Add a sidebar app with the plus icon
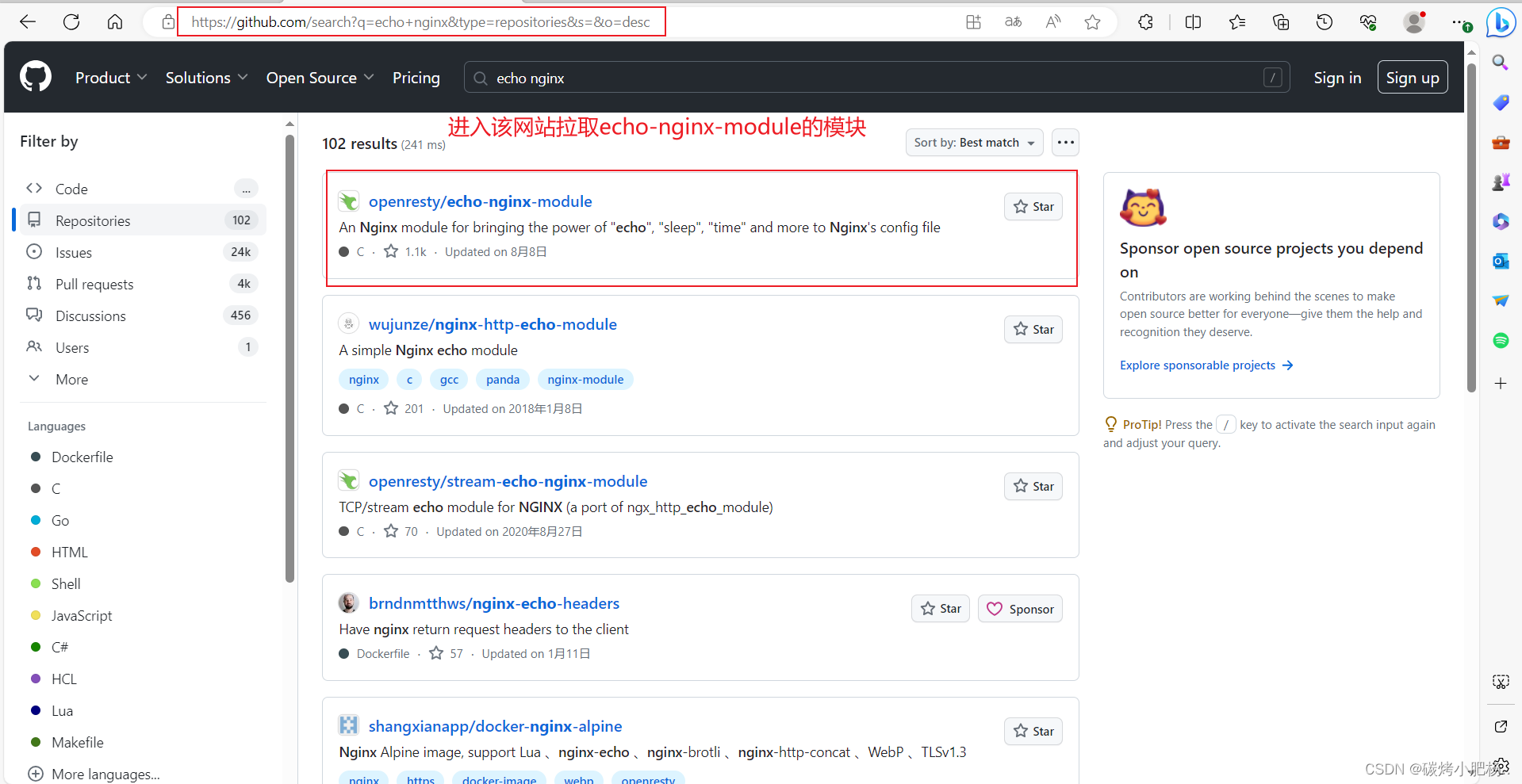This screenshot has width=1522, height=784. (x=1501, y=383)
